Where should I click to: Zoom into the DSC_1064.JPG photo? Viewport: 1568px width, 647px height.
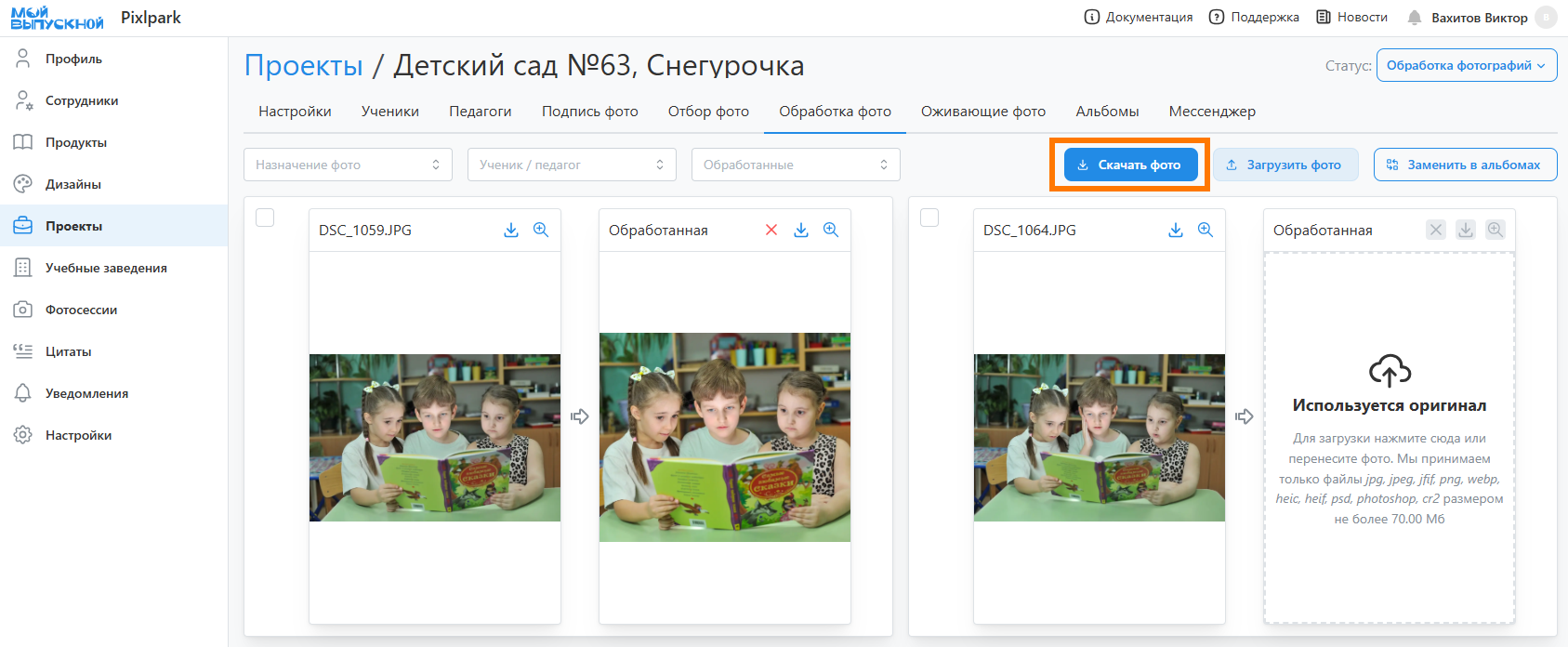coord(1206,230)
